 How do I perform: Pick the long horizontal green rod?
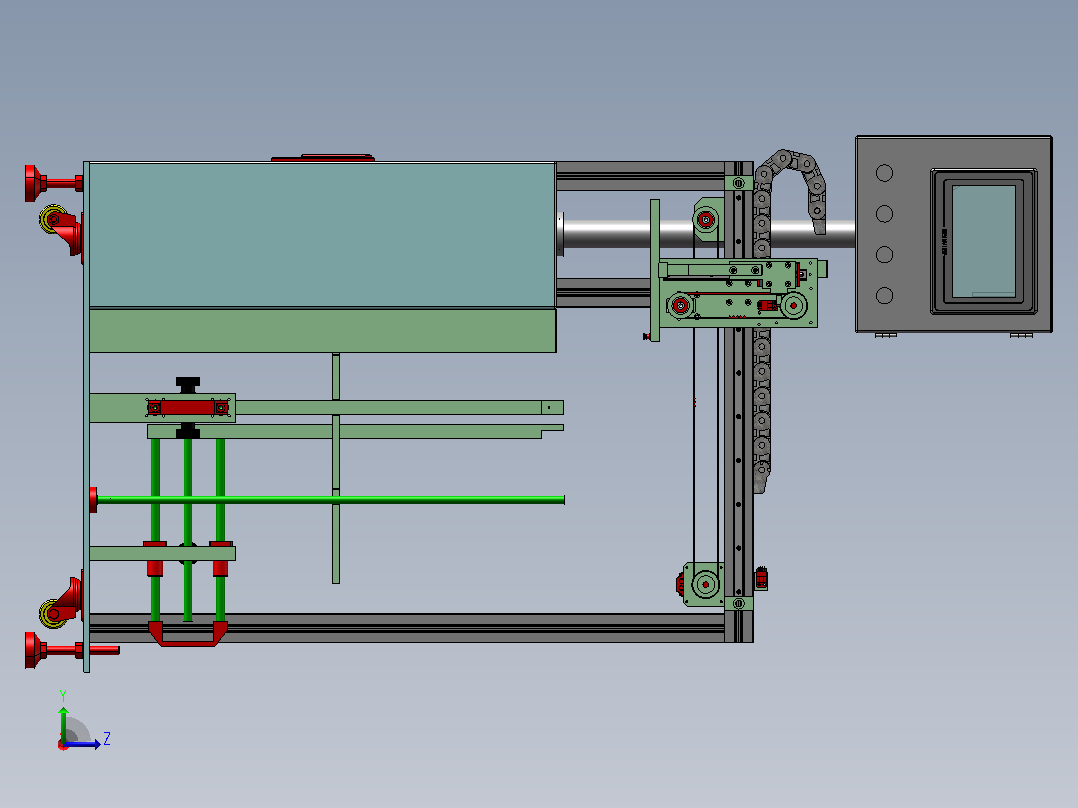331,500
